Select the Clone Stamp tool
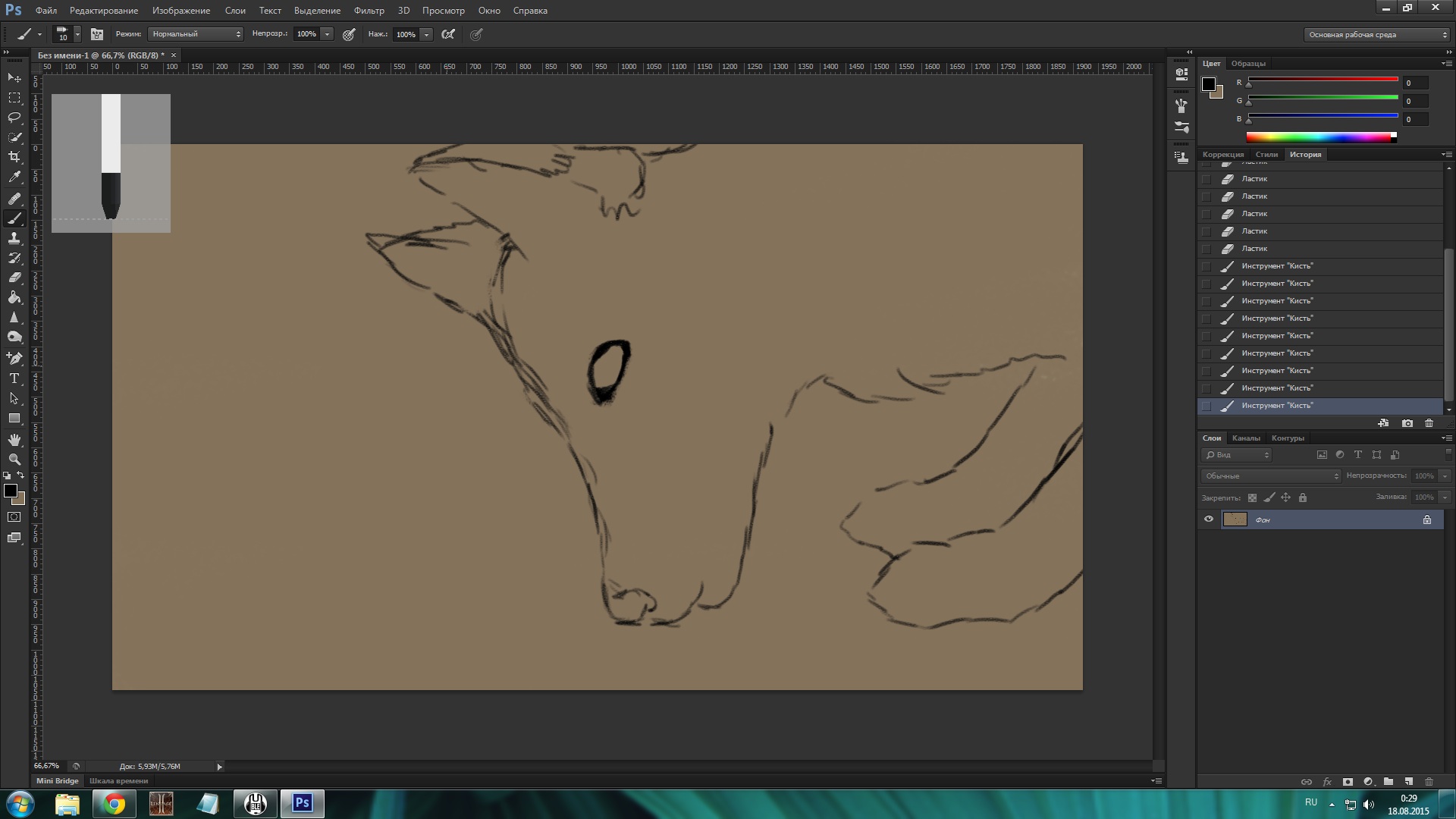Image resolution: width=1456 pixels, height=819 pixels. (14, 238)
